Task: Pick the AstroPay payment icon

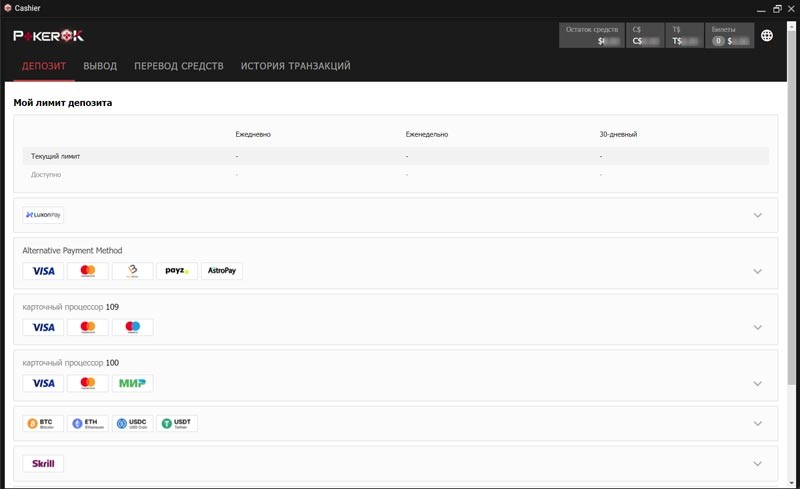Action: pos(222,271)
